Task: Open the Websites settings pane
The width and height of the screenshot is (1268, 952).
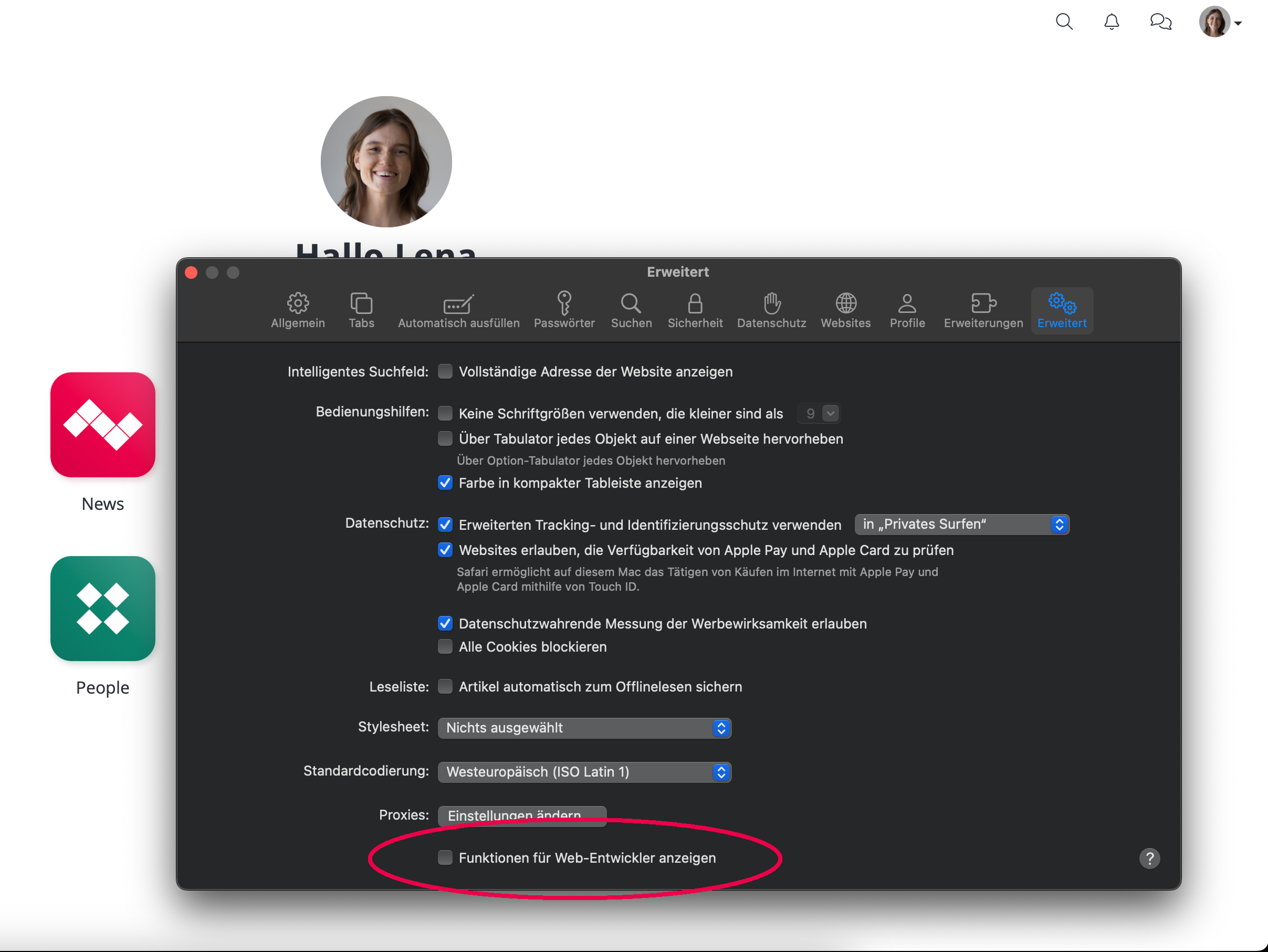Action: (845, 311)
